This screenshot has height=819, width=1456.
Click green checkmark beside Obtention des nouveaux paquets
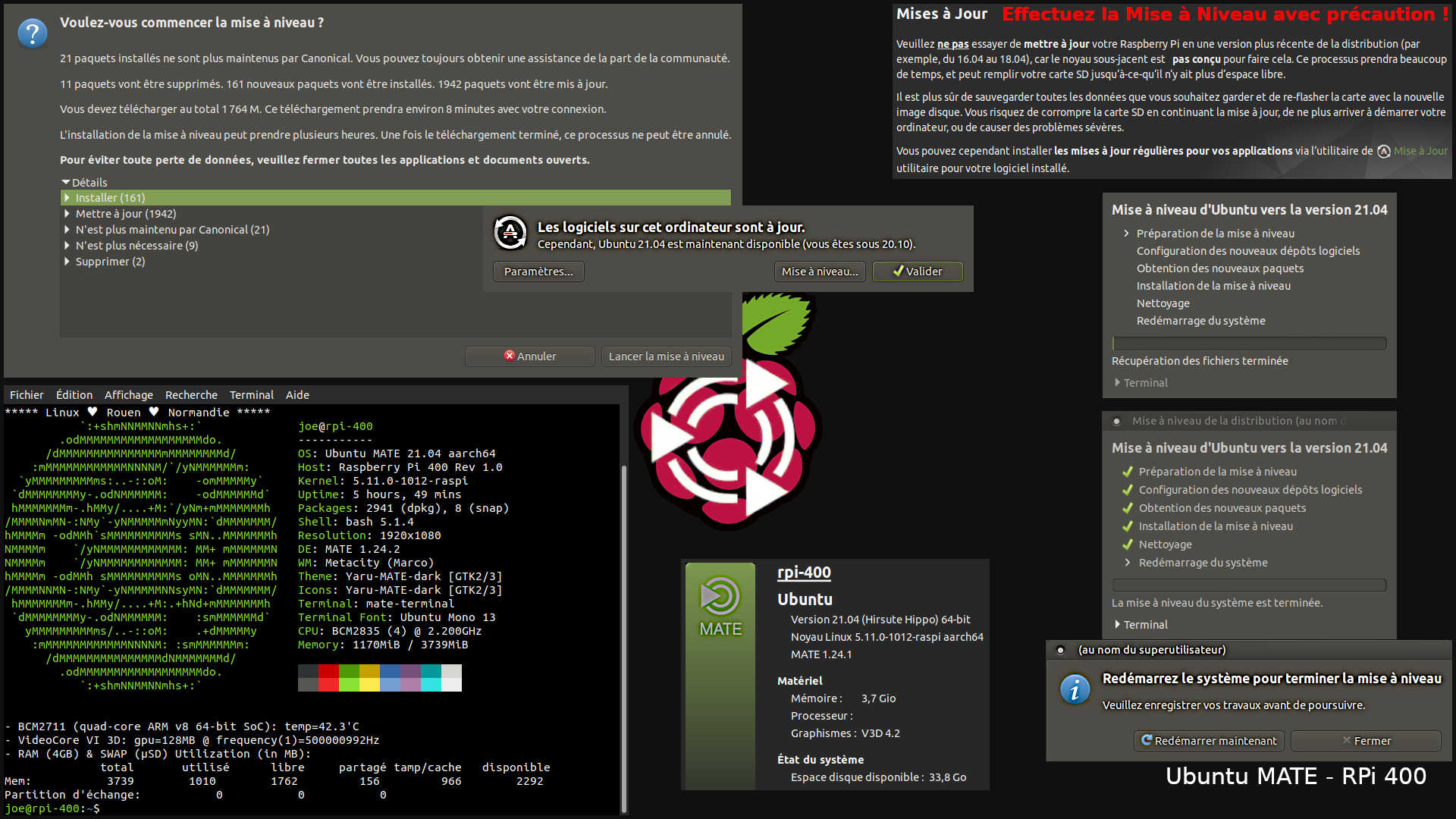pyautogui.click(x=1127, y=508)
